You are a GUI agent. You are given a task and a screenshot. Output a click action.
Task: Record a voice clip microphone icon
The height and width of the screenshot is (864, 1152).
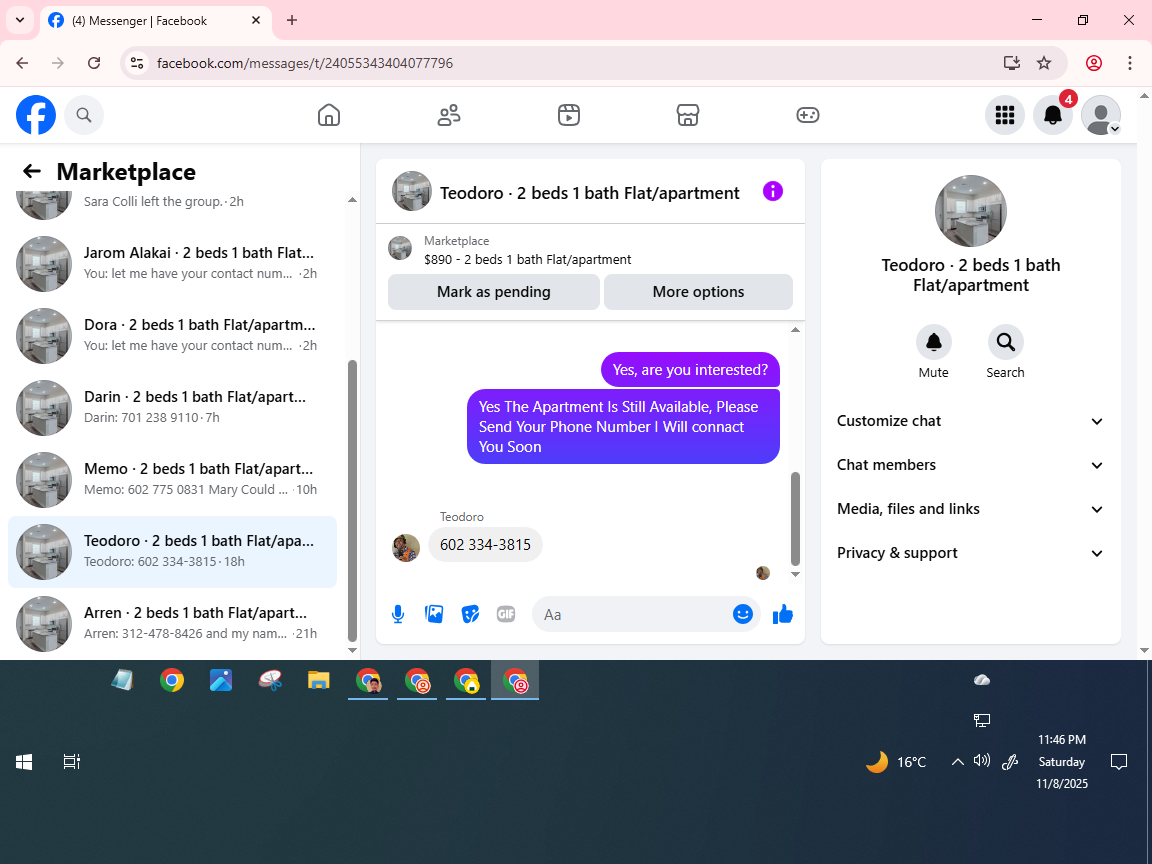[397, 614]
